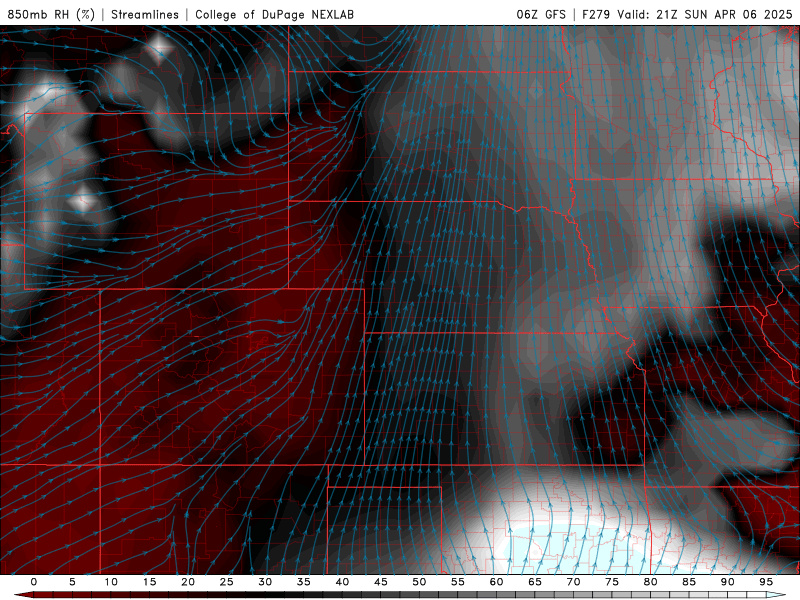Click the '35' value on color scale
The height and width of the screenshot is (600, 800).
coord(304,582)
